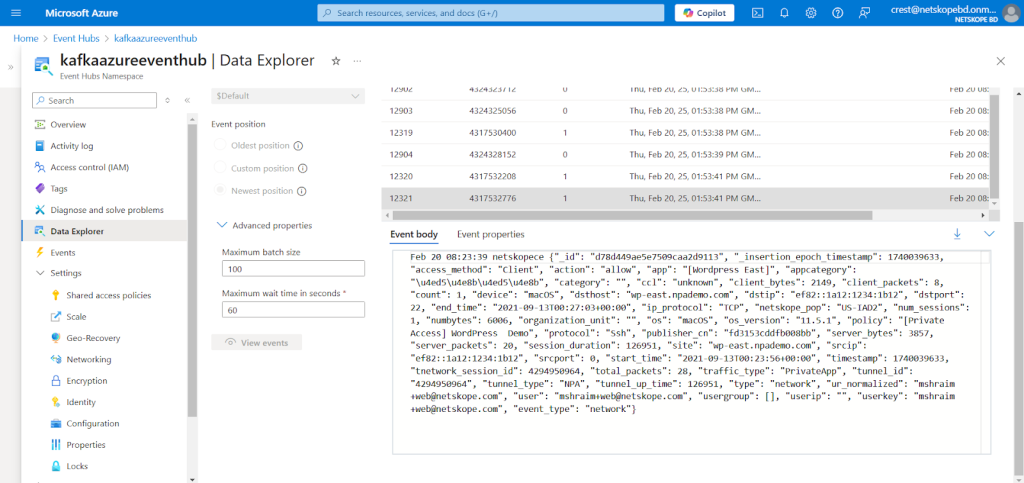Open the notifications bell
Screen dimensions: 1024x483
784,13
